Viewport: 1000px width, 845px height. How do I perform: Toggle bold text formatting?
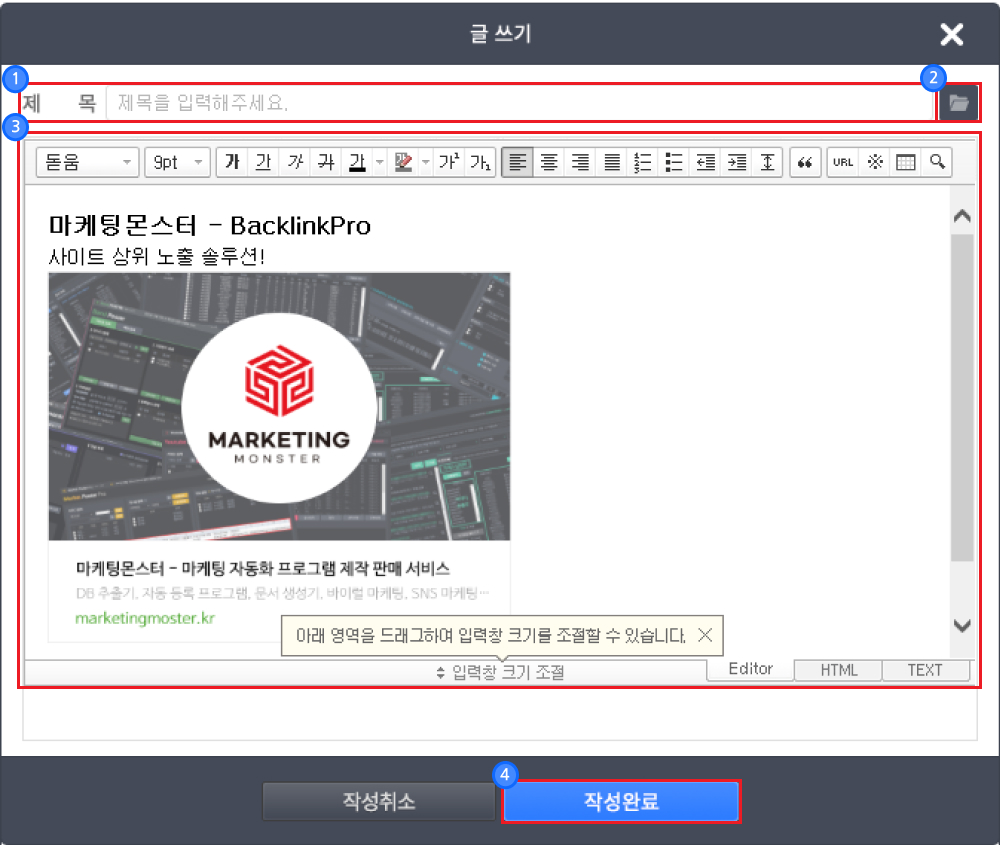click(232, 162)
